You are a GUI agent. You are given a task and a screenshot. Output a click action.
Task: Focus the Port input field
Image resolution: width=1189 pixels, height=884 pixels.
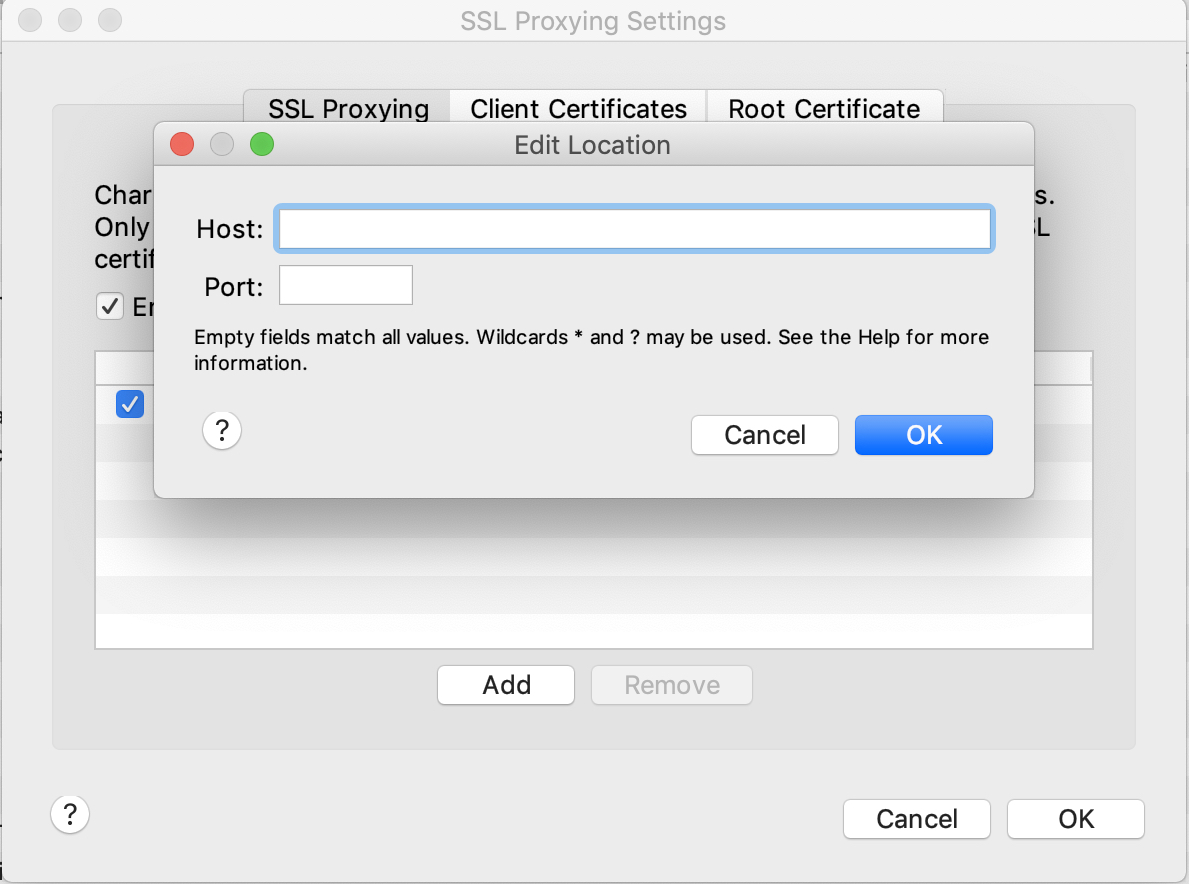tap(346, 285)
